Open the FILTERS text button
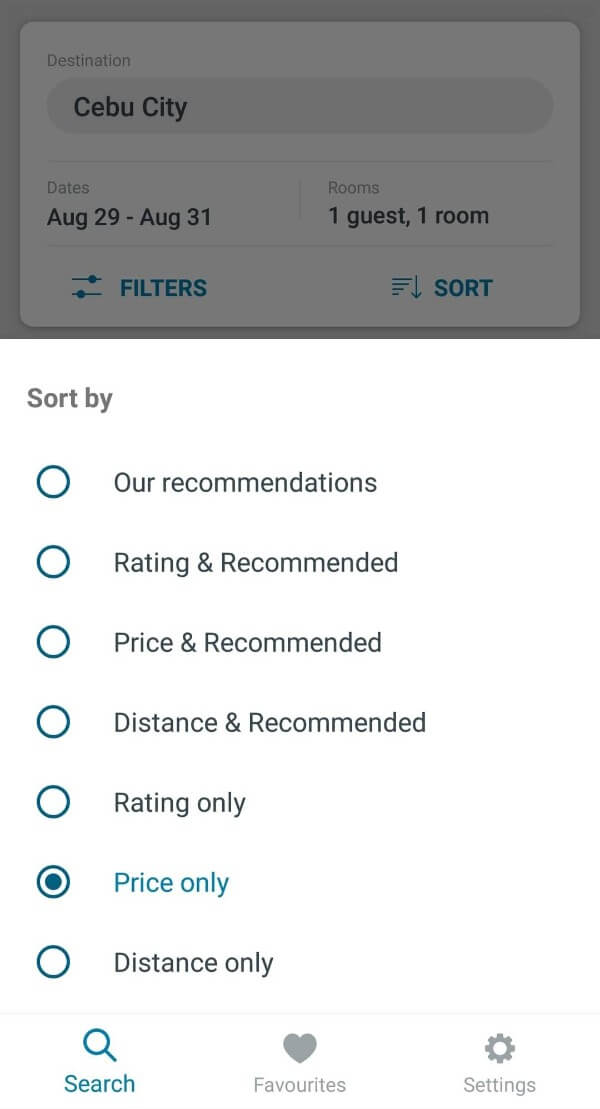This screenshot has width=600, height=1109. (x=163, y=288)
